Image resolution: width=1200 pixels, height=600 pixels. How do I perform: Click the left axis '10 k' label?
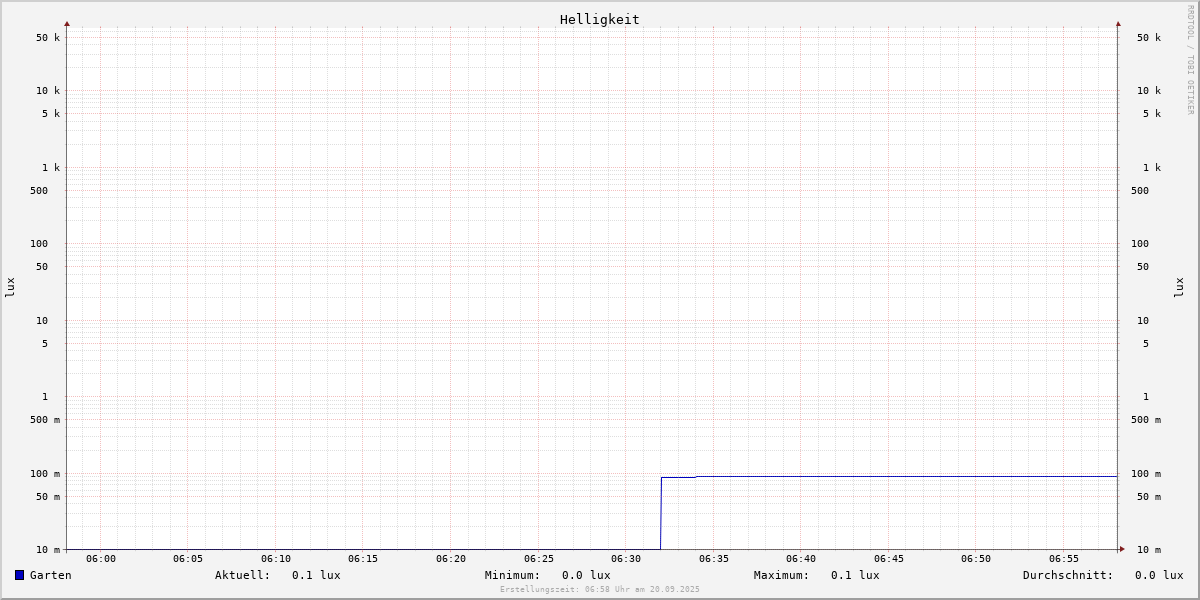coord(48,91)
